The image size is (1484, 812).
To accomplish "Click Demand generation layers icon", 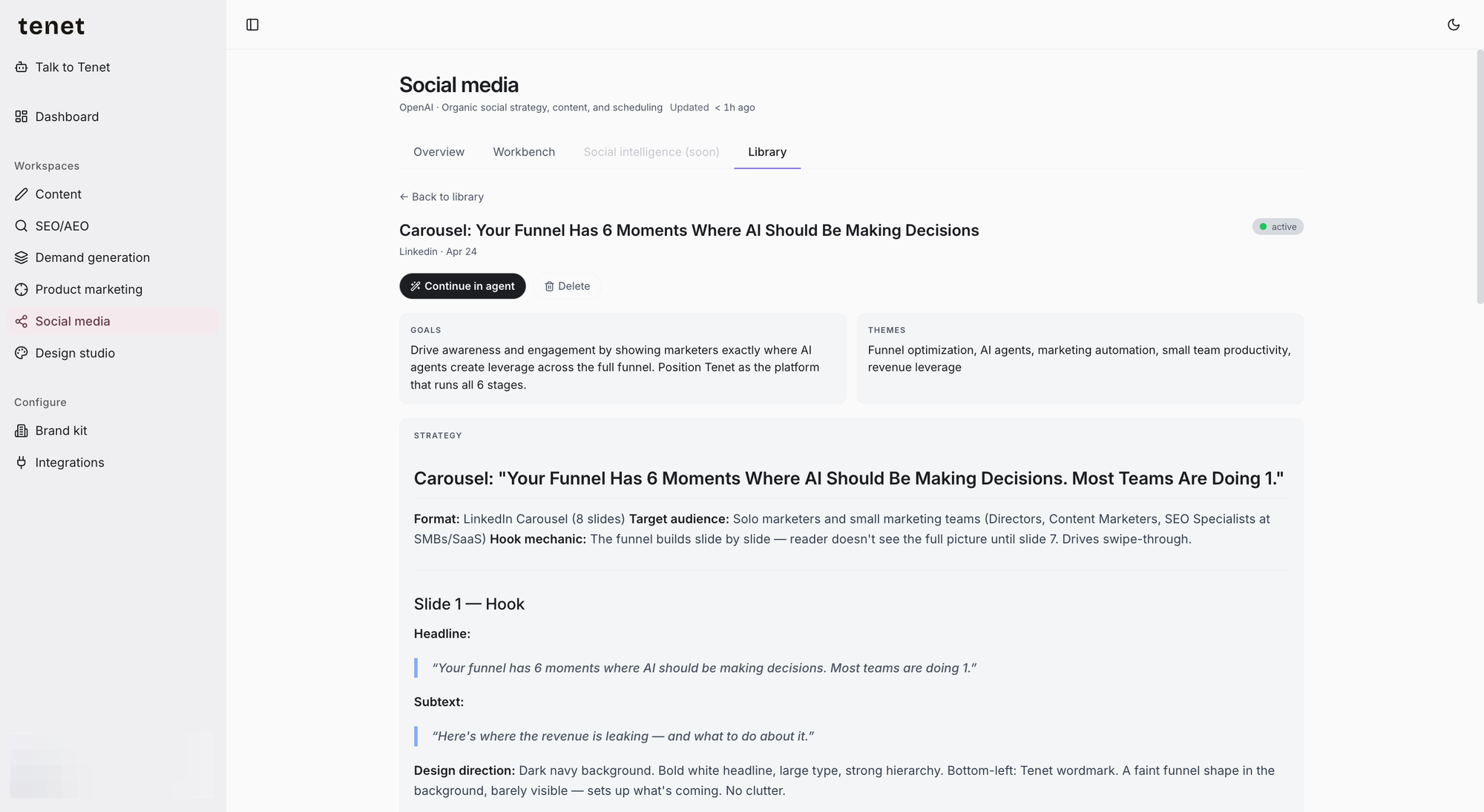I will [22, 257].
